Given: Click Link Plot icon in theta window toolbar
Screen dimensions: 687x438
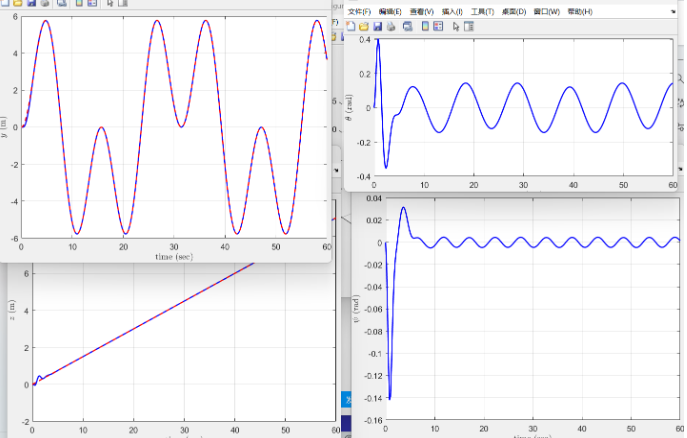Looking at the screenshot, I should [x=407, y=27].
